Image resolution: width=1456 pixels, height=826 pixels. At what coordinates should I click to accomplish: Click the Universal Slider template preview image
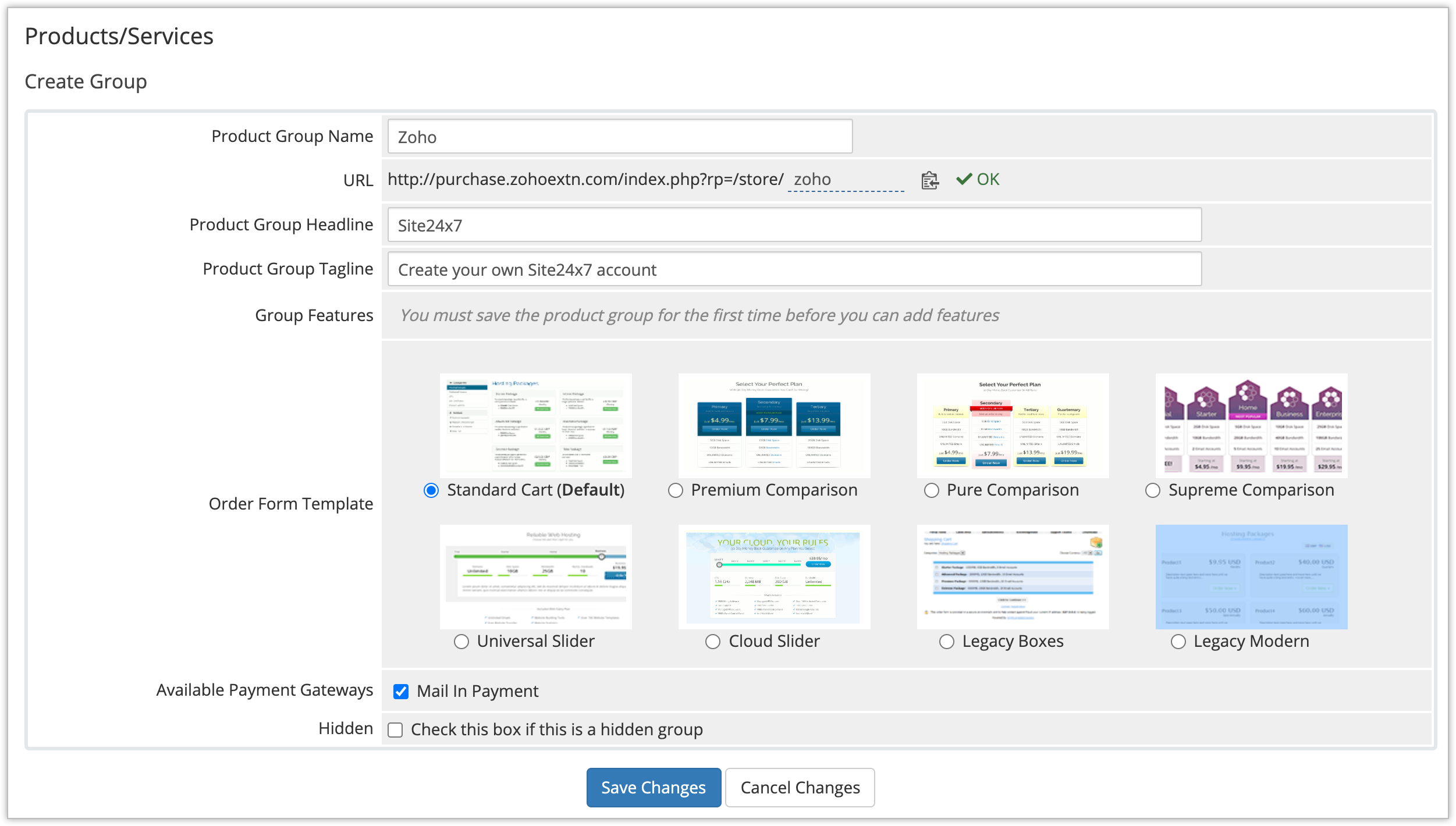(535, 576)
